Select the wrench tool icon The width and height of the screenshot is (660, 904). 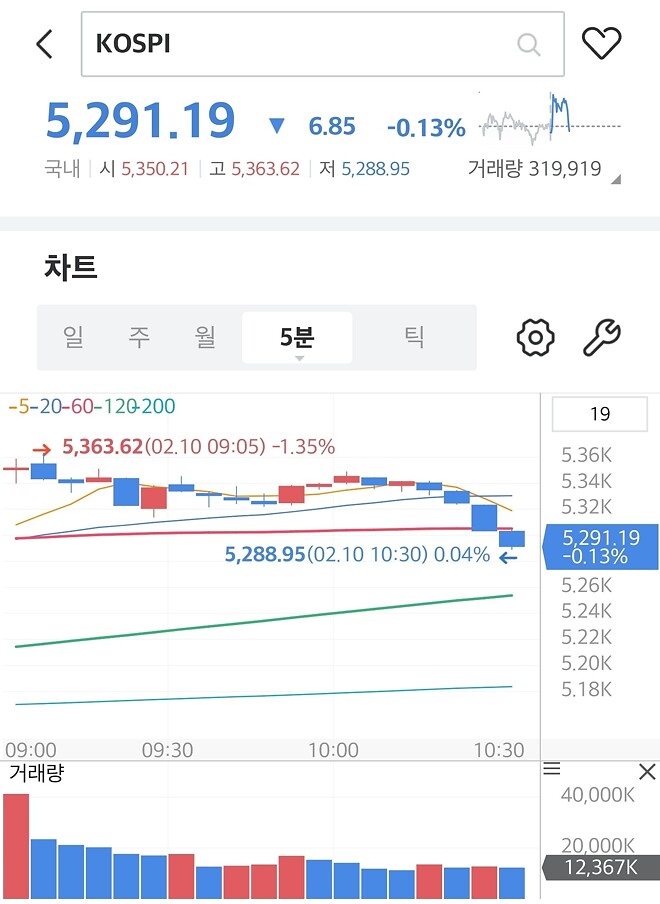(603, 337)
